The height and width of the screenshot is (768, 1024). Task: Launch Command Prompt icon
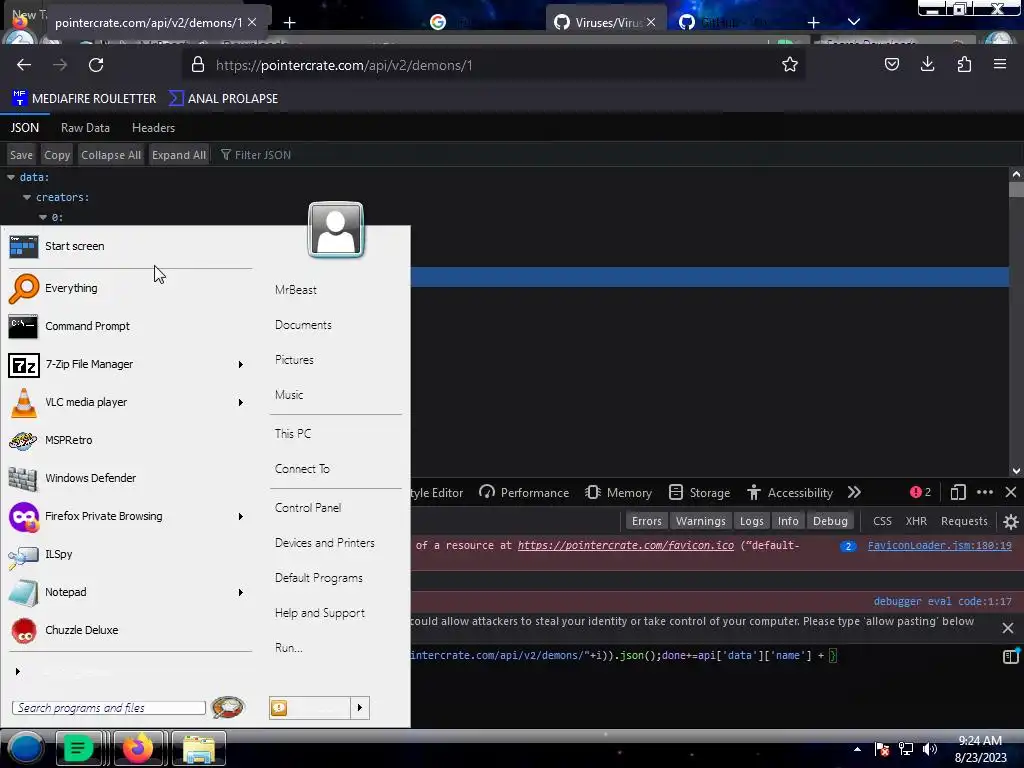pos(23,326)
